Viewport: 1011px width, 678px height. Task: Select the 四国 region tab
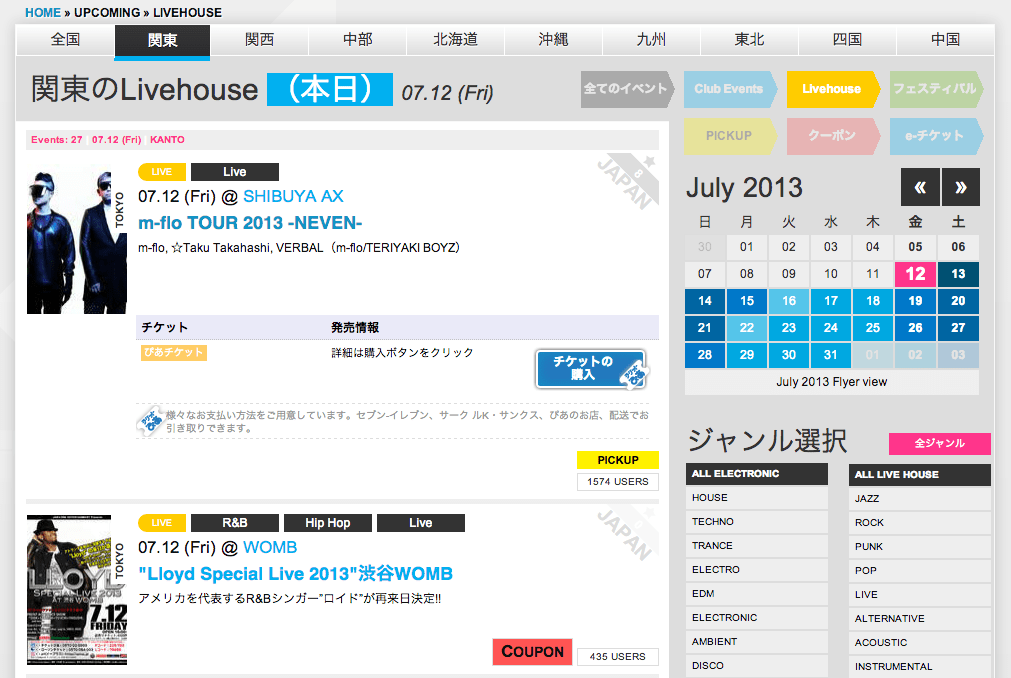point(847,40)
